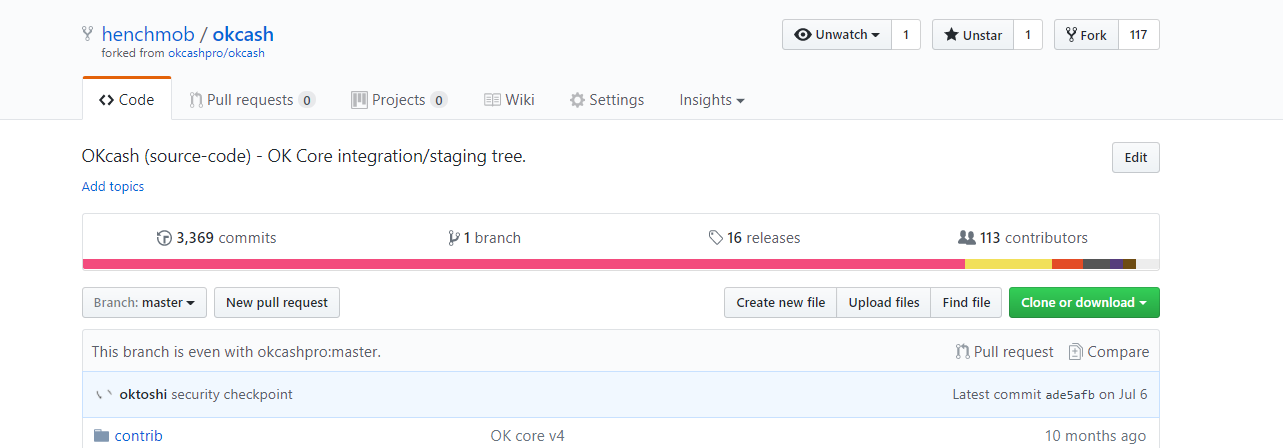This screenshot has height=448, width=1283.
Task: Go to okcashpro/okcash source repository
Action: (216, 53)
